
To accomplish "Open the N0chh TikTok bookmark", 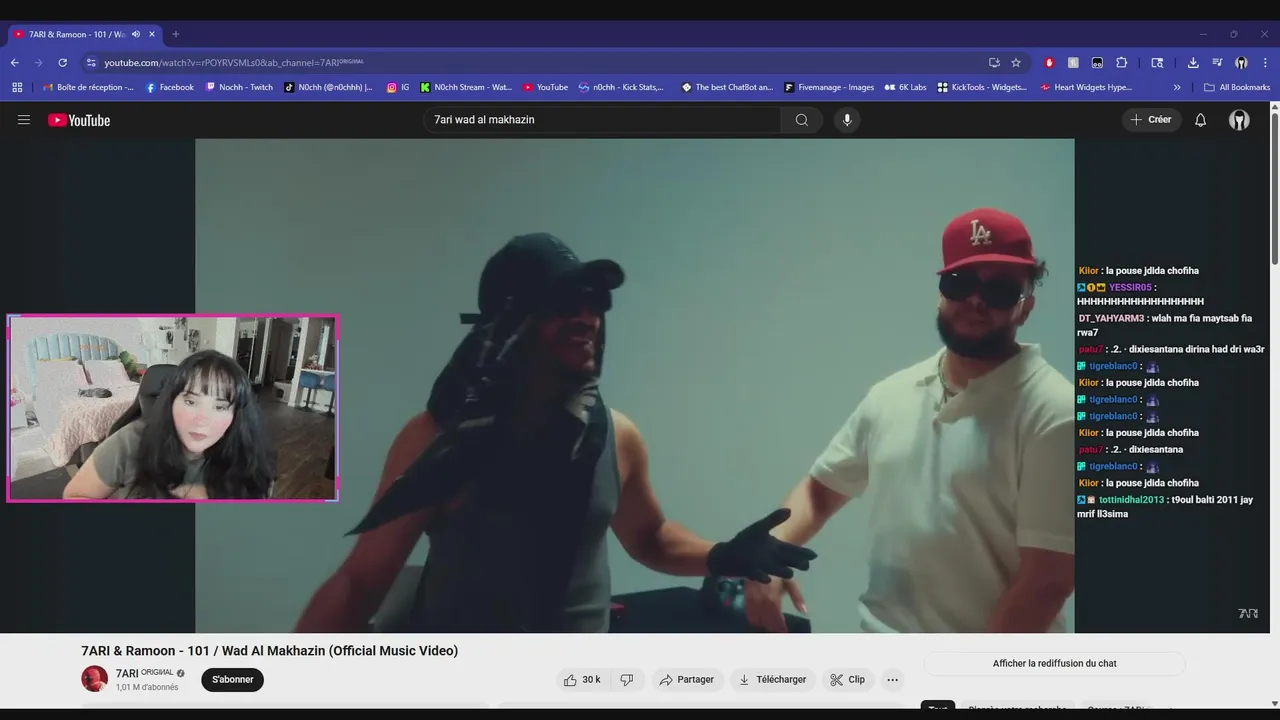I will pyautogui.click(x=328, y=87).
